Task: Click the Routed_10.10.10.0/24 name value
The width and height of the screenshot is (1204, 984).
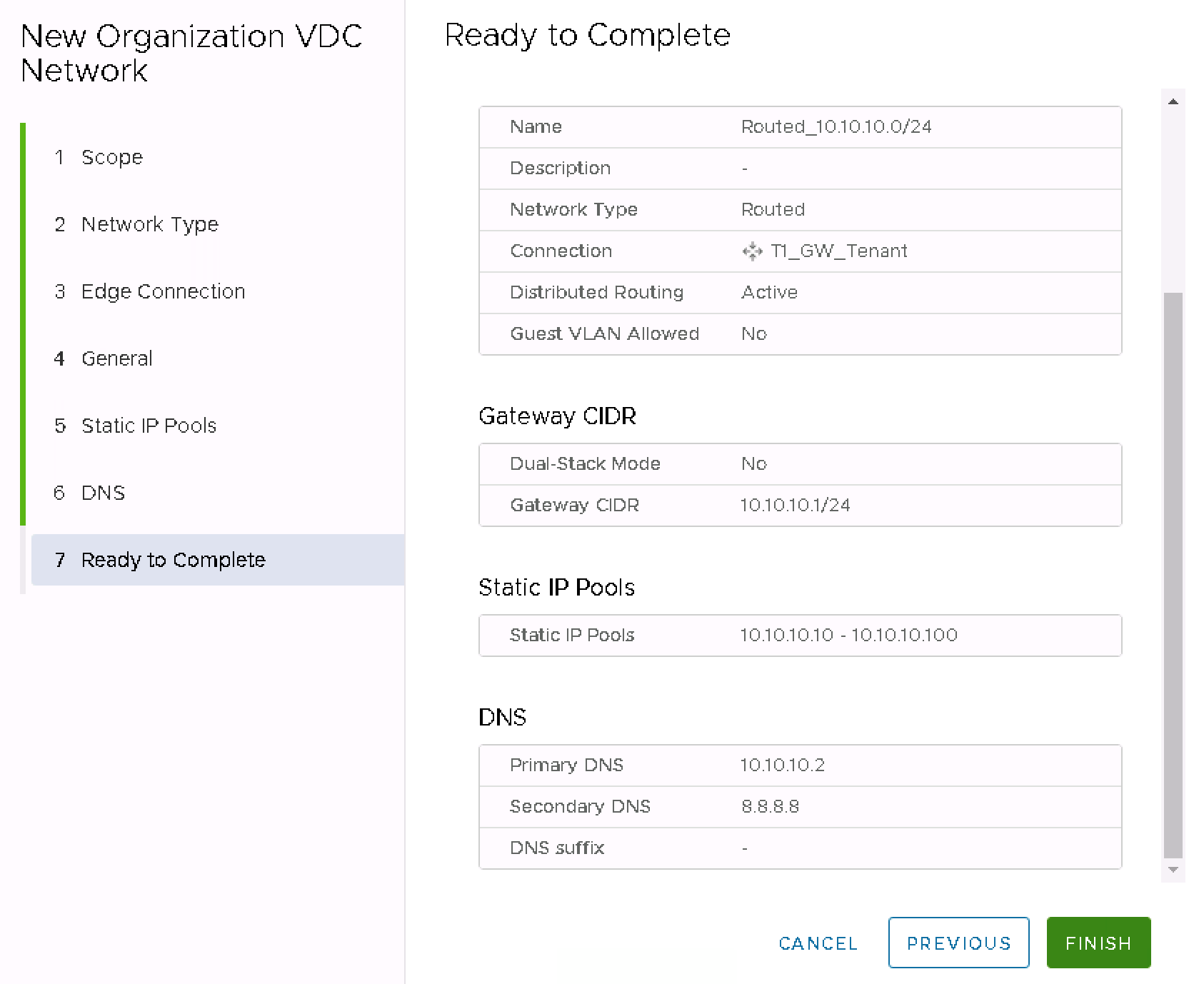Action: coord(836,127)
